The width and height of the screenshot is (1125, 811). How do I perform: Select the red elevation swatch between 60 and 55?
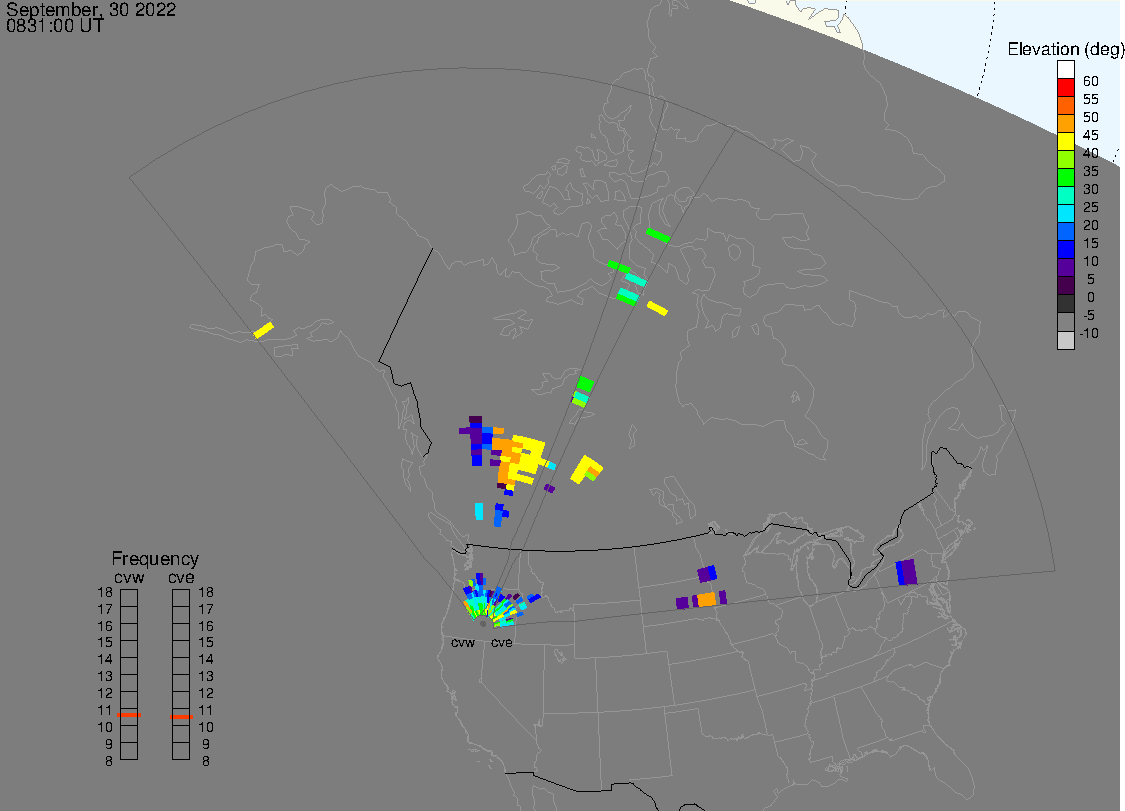(x=1065, y=88)
